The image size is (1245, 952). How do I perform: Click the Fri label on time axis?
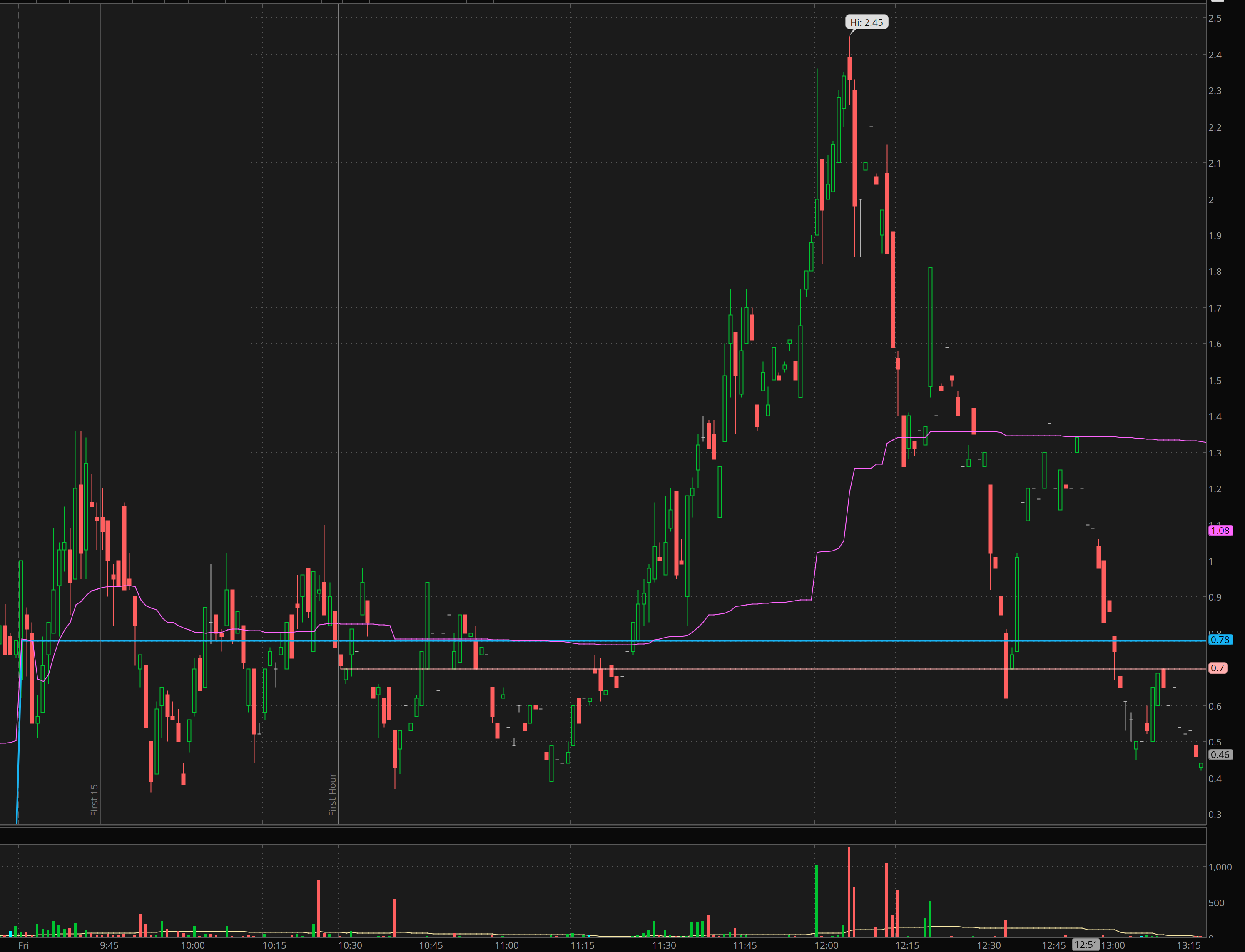(23, 945)
